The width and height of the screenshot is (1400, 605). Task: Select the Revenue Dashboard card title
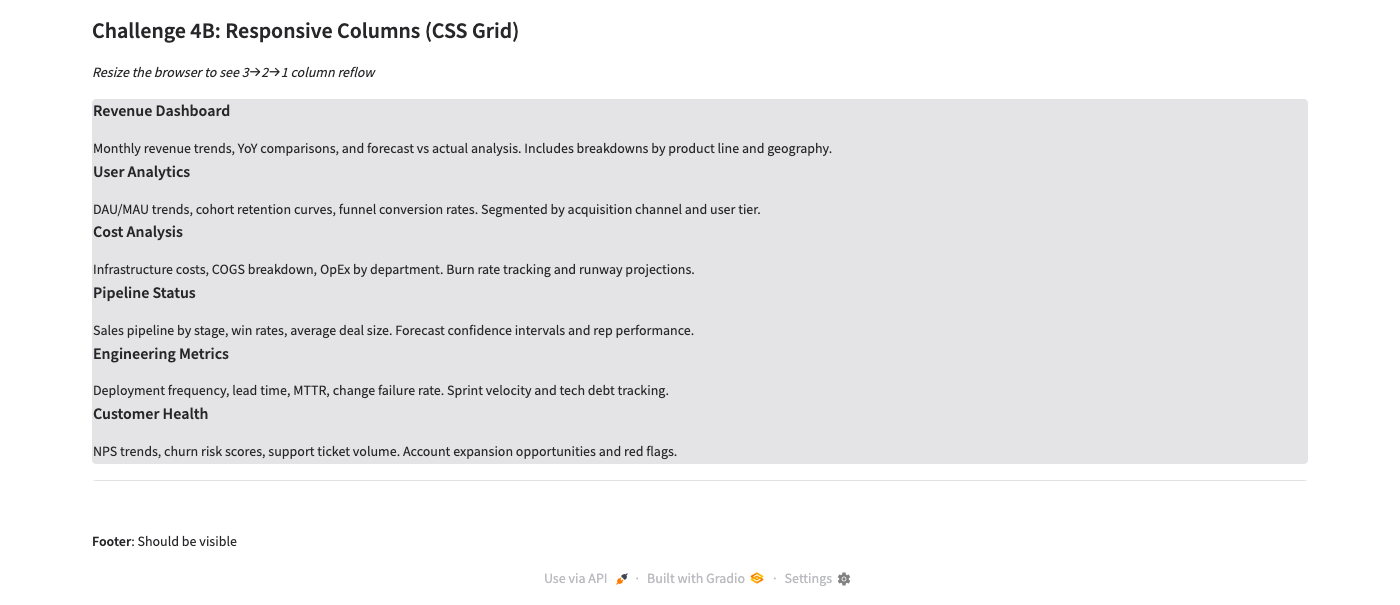click(161, 111)
